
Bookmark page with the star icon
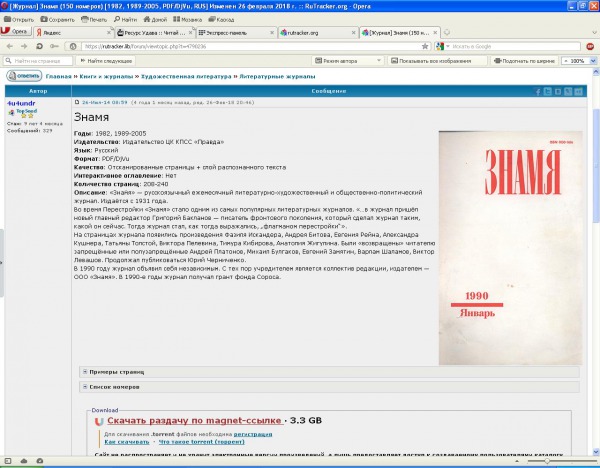[425, 46]
